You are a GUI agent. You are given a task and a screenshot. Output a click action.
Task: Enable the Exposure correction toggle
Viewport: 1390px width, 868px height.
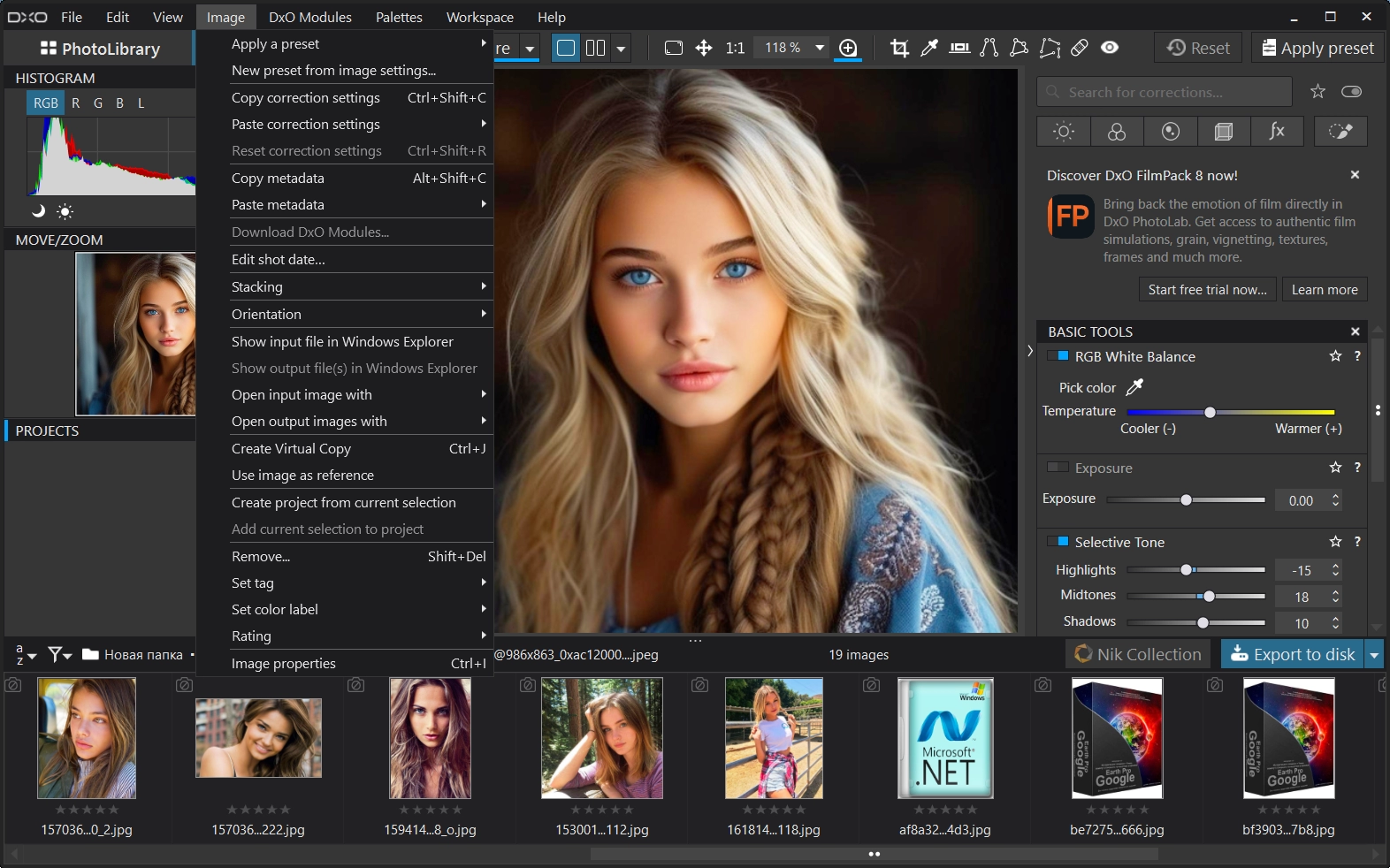pyautogui.click(x=1058, y=468)
